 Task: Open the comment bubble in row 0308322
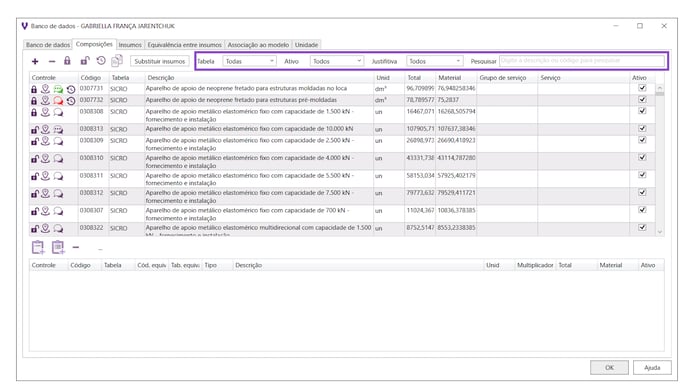tap(58, 228)
